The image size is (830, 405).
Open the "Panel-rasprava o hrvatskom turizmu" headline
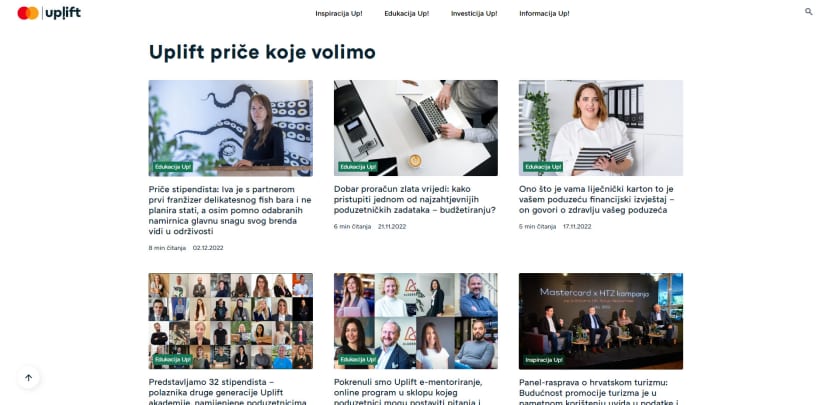click(598, 392)
